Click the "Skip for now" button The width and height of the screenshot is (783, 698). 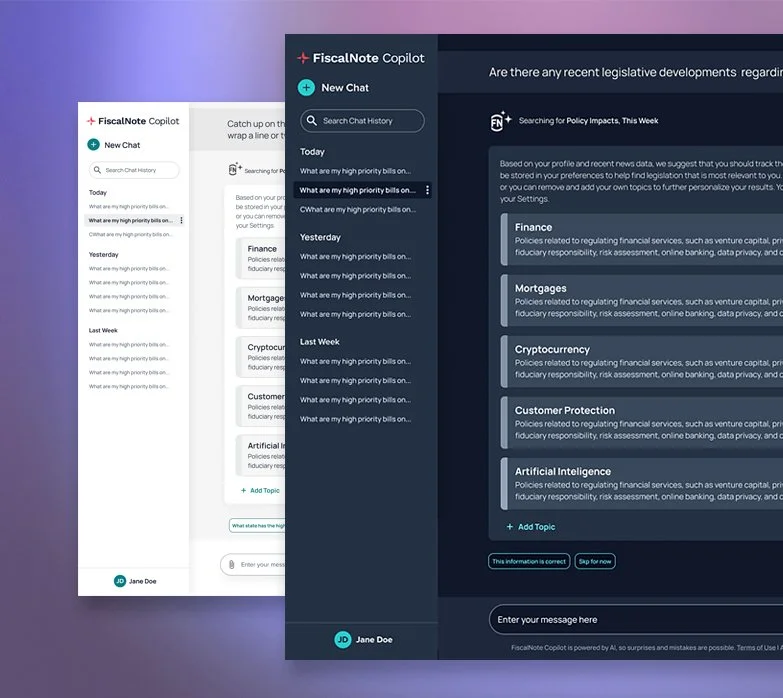595,561
